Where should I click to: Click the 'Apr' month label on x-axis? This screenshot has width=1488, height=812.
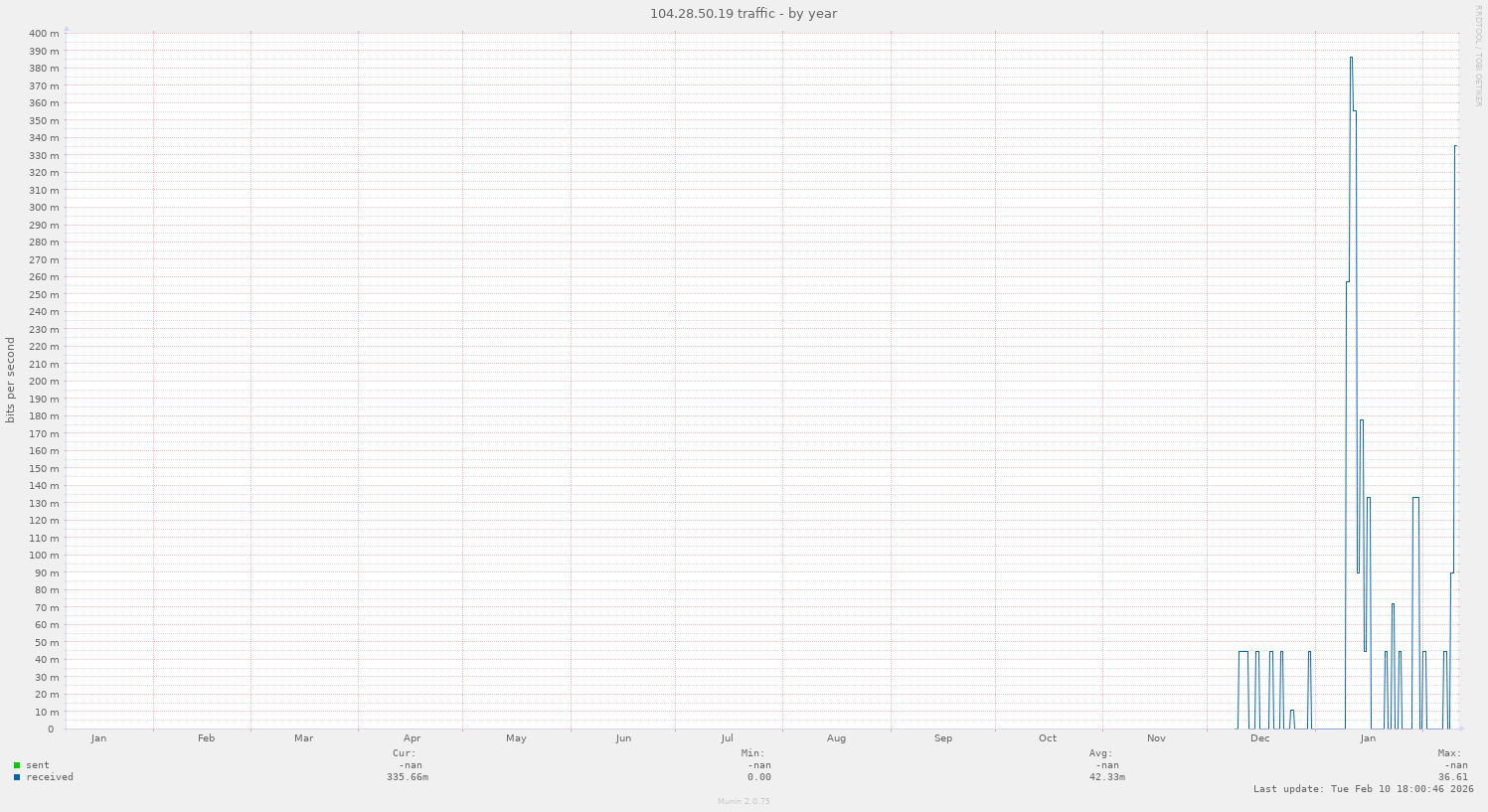412,738
